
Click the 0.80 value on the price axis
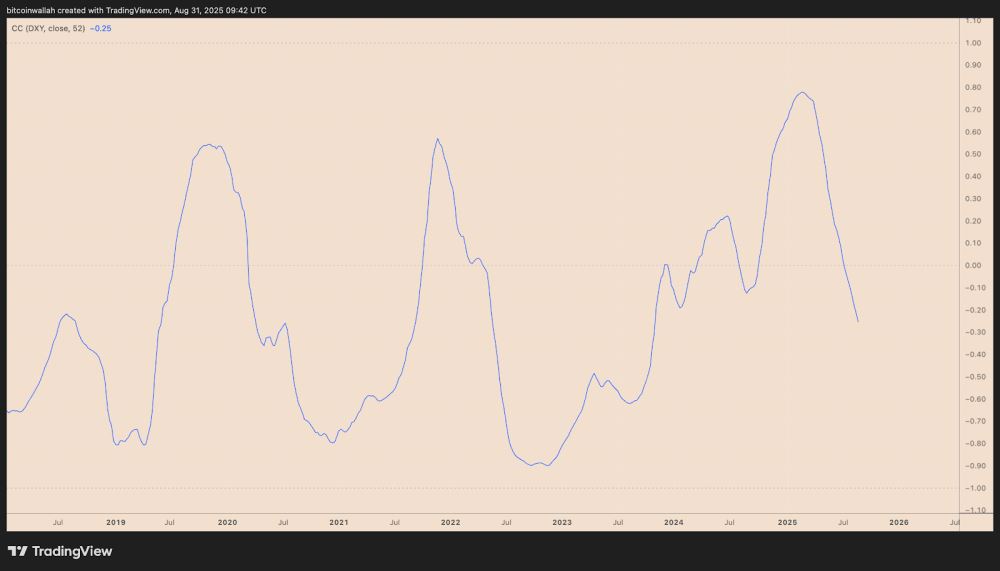[x=973, y=87]
